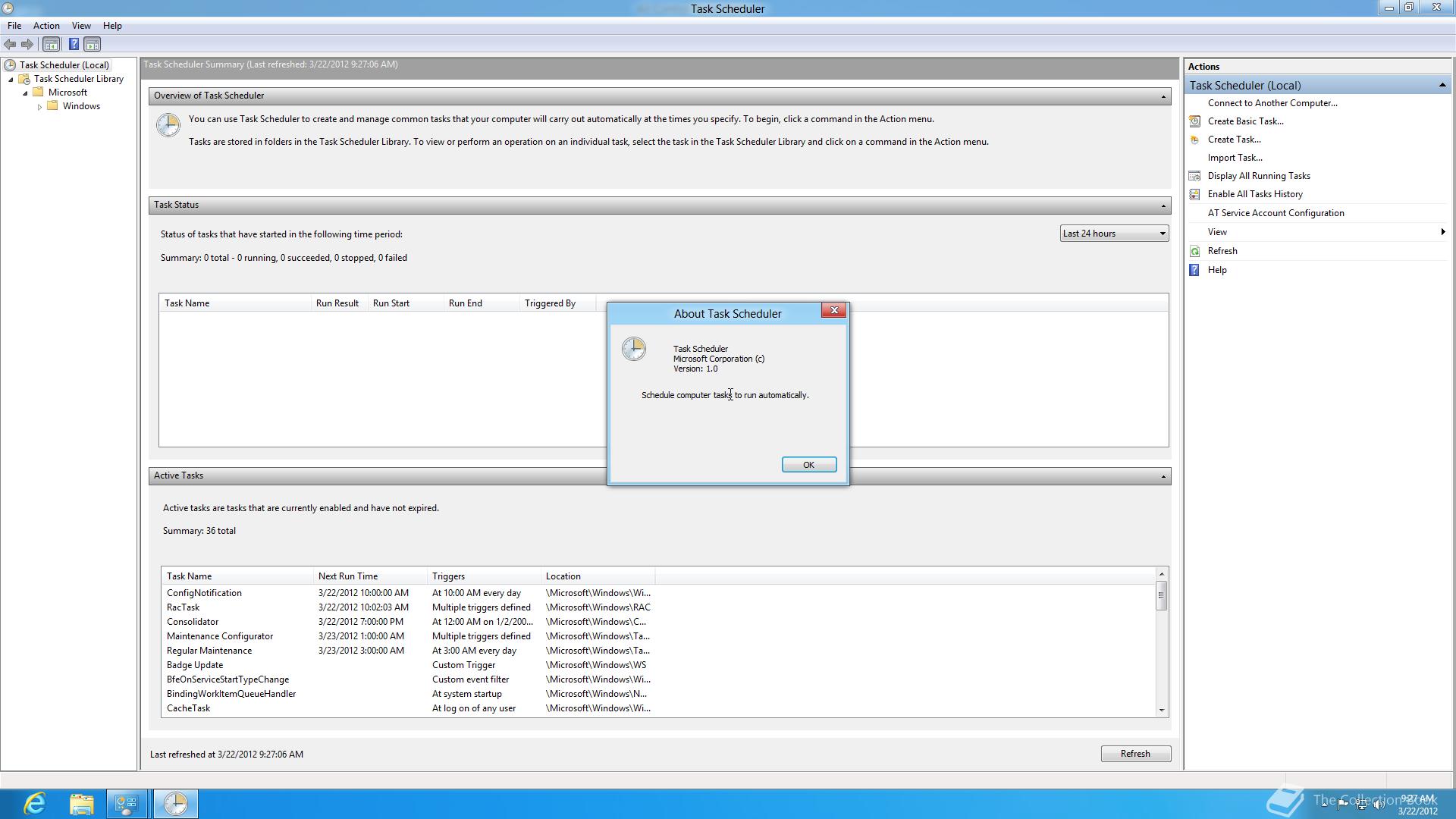Viewport: 1456px width, 819px height.
Task: Collapse the Active Tasks section
Action: (1163, 476)
